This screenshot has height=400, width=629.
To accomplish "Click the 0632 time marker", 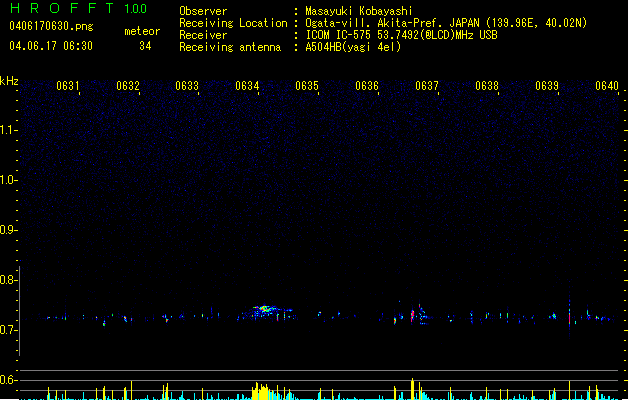I will tap(128, 86).
